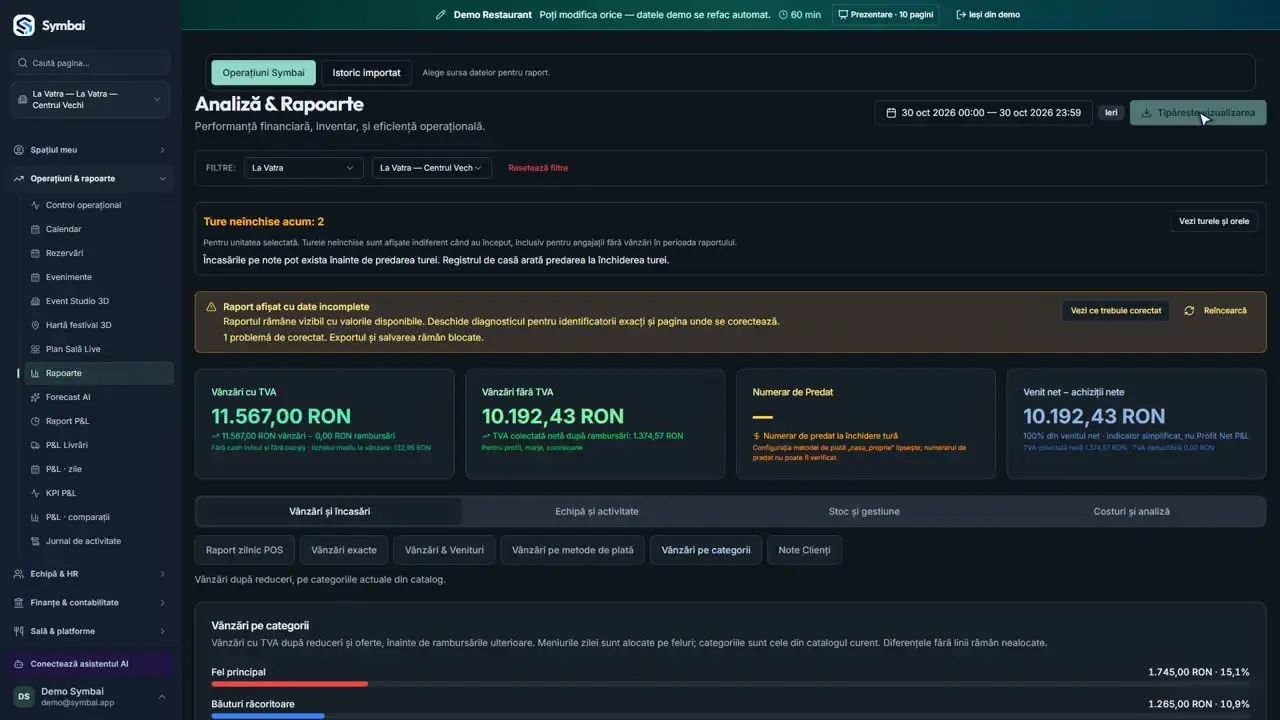Open Control operațional via its sidebar icon

click(35, 205)
